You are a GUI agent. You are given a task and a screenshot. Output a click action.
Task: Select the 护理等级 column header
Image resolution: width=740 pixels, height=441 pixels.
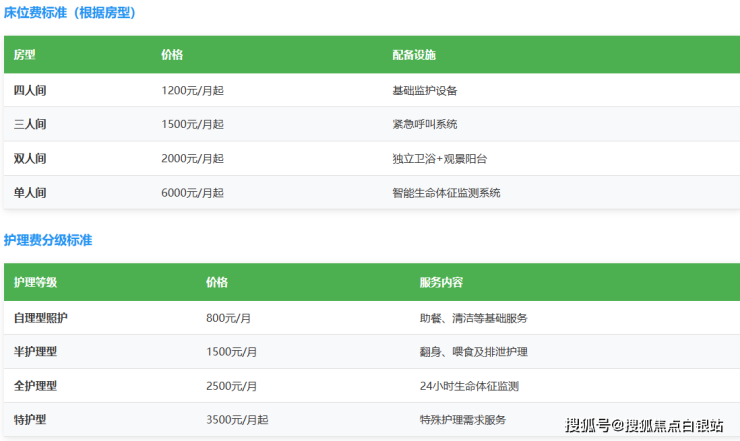pos(35,283)
